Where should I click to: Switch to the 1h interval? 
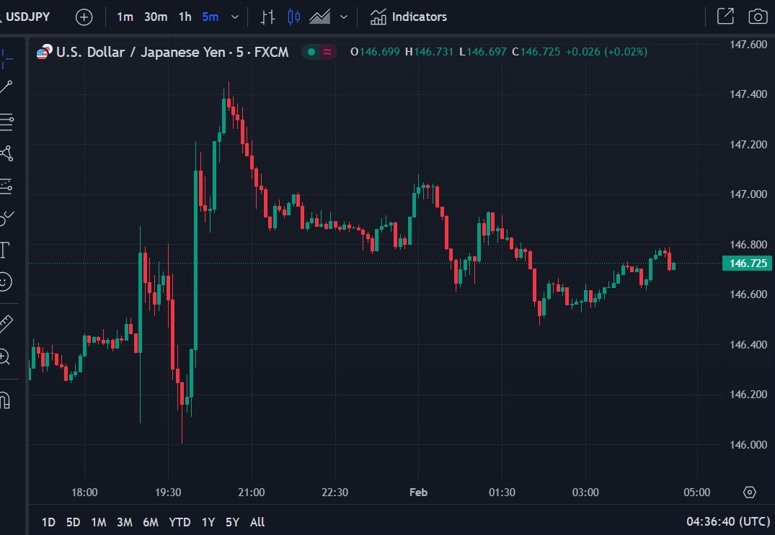(x=185, y=17)
